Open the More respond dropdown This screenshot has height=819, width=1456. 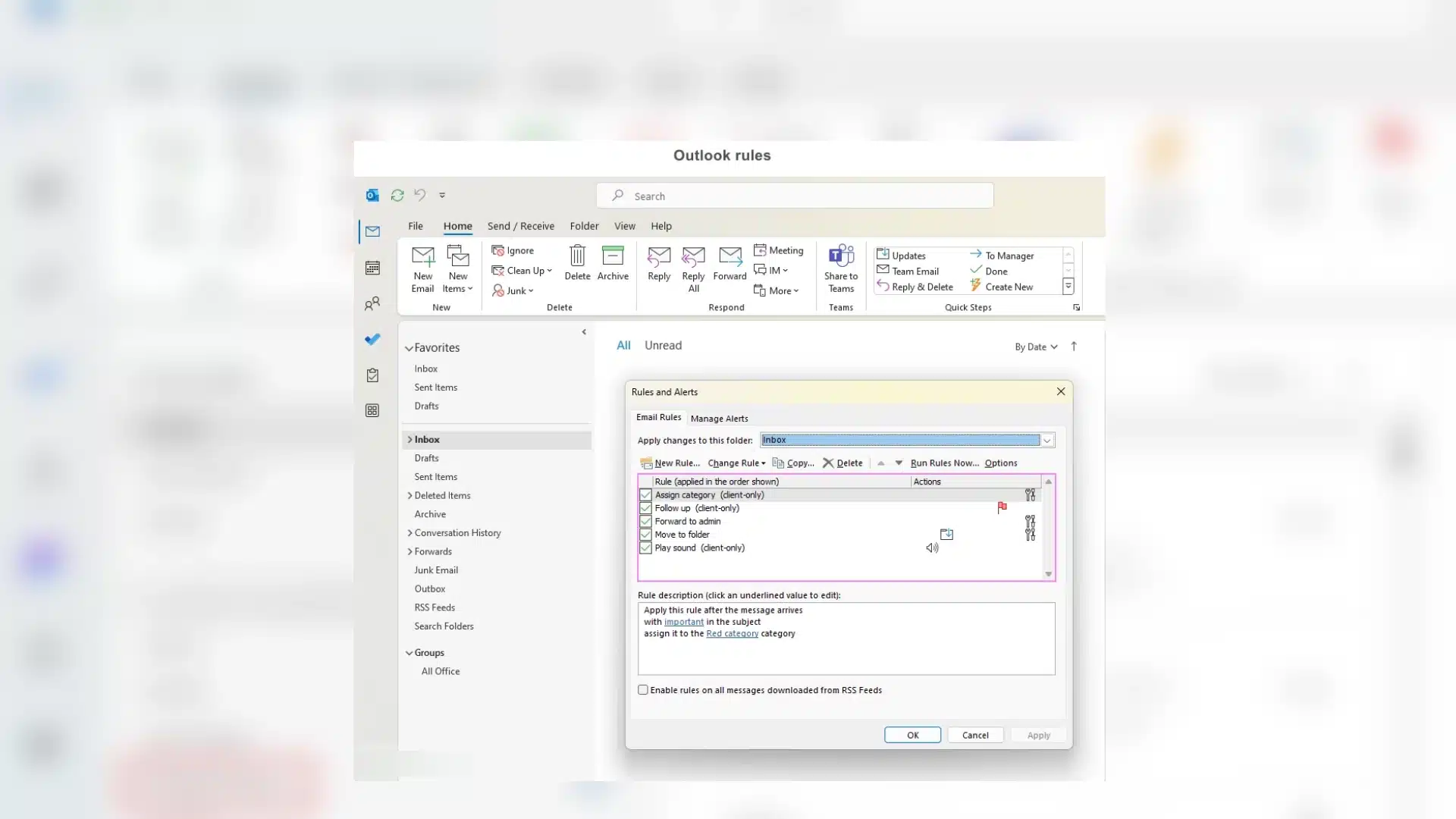[777, 290]
